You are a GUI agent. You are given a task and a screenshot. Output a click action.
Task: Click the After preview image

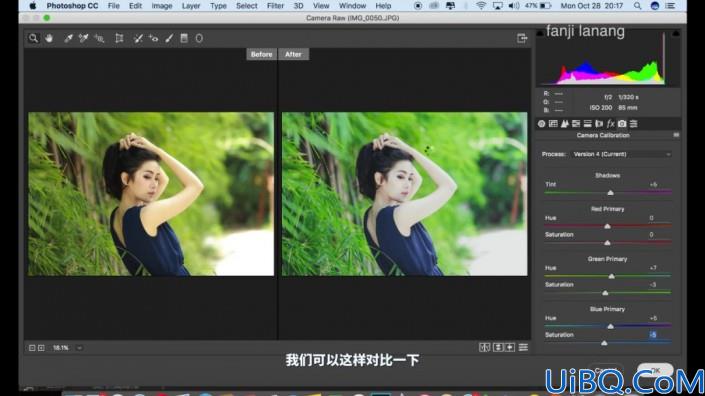[405, 194]
